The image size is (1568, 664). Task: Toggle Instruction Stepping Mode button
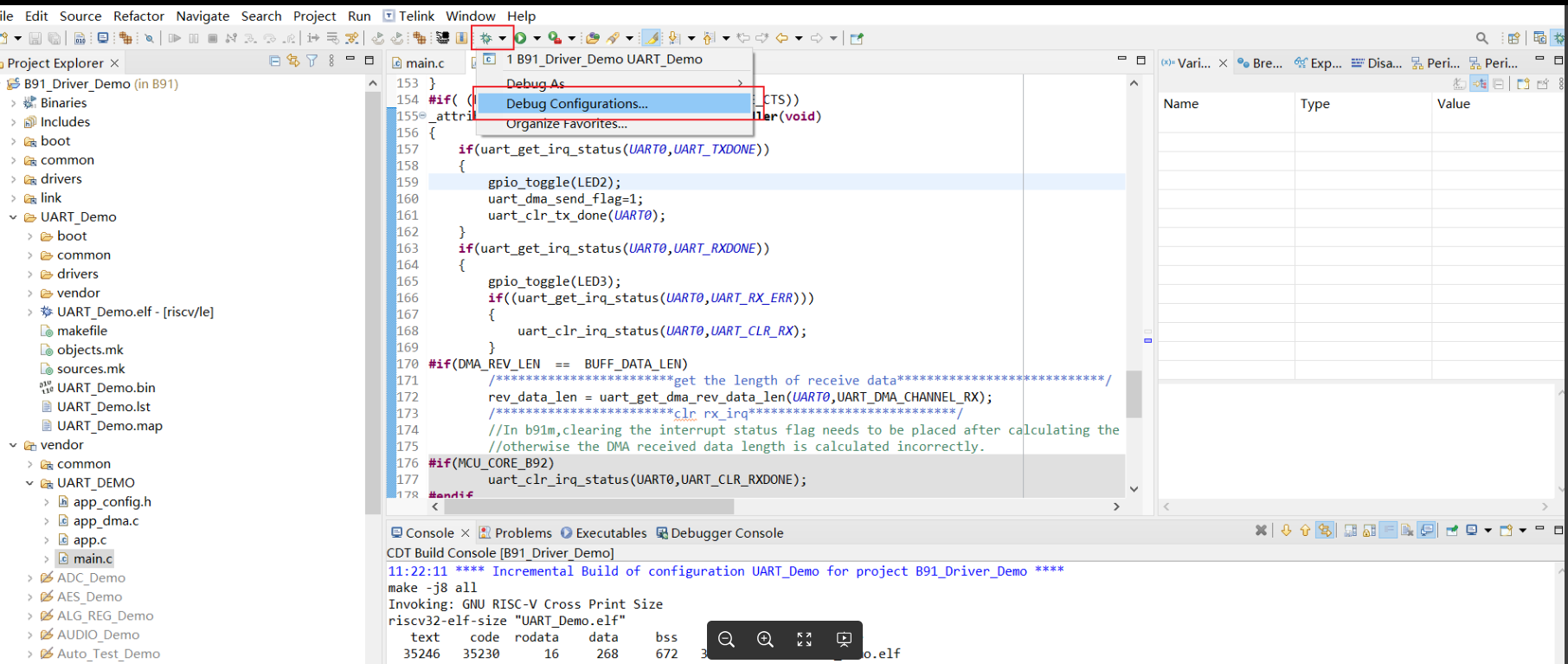tap(312, 38)
